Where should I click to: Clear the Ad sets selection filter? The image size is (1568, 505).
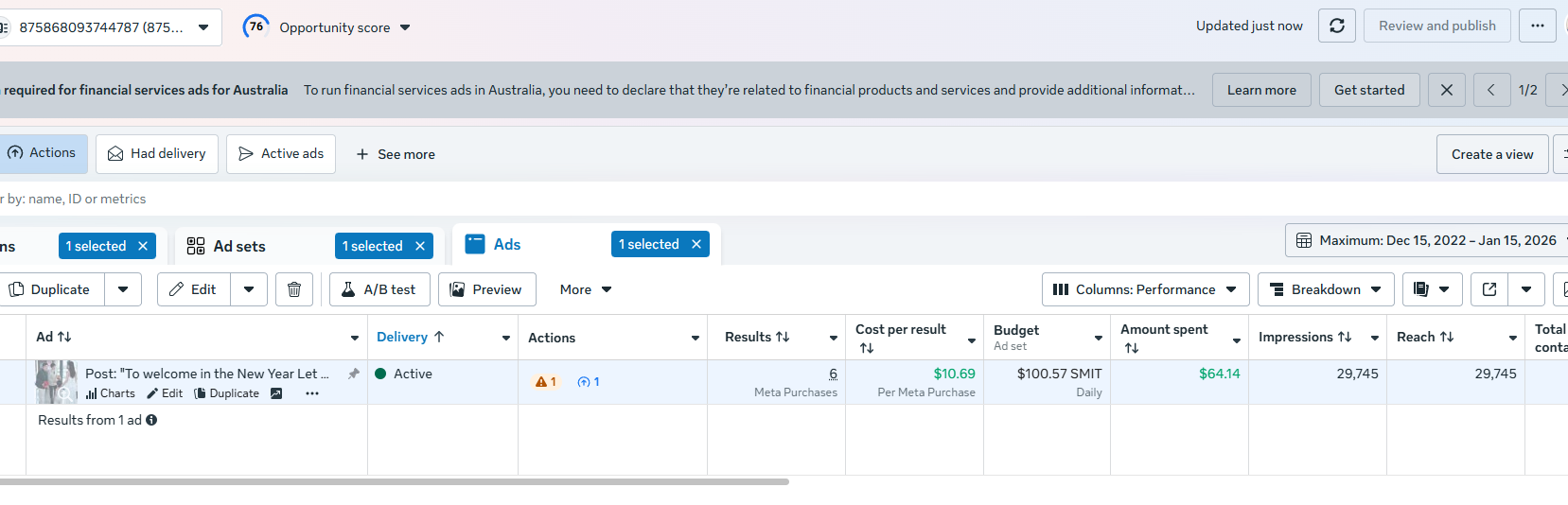click(420, 246)
